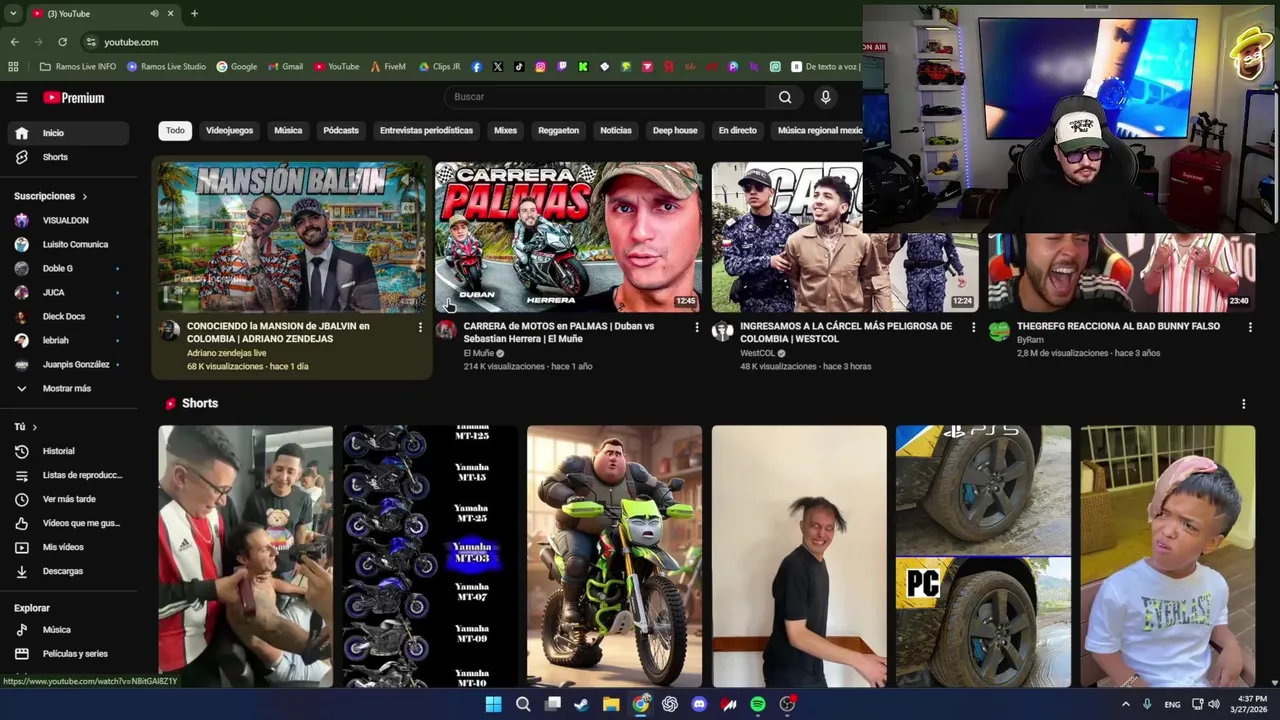1280x720 pixels.
Task: Open Luisito Comunica subscription
Action: click(x=68, y=244)
